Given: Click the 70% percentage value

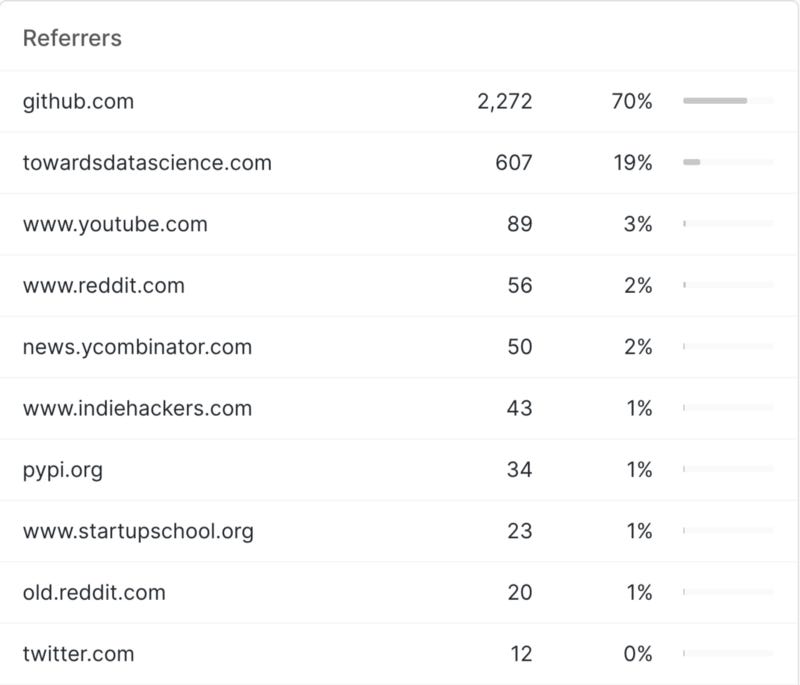Looking at the screenshot, I should click(x=632, y=101).
